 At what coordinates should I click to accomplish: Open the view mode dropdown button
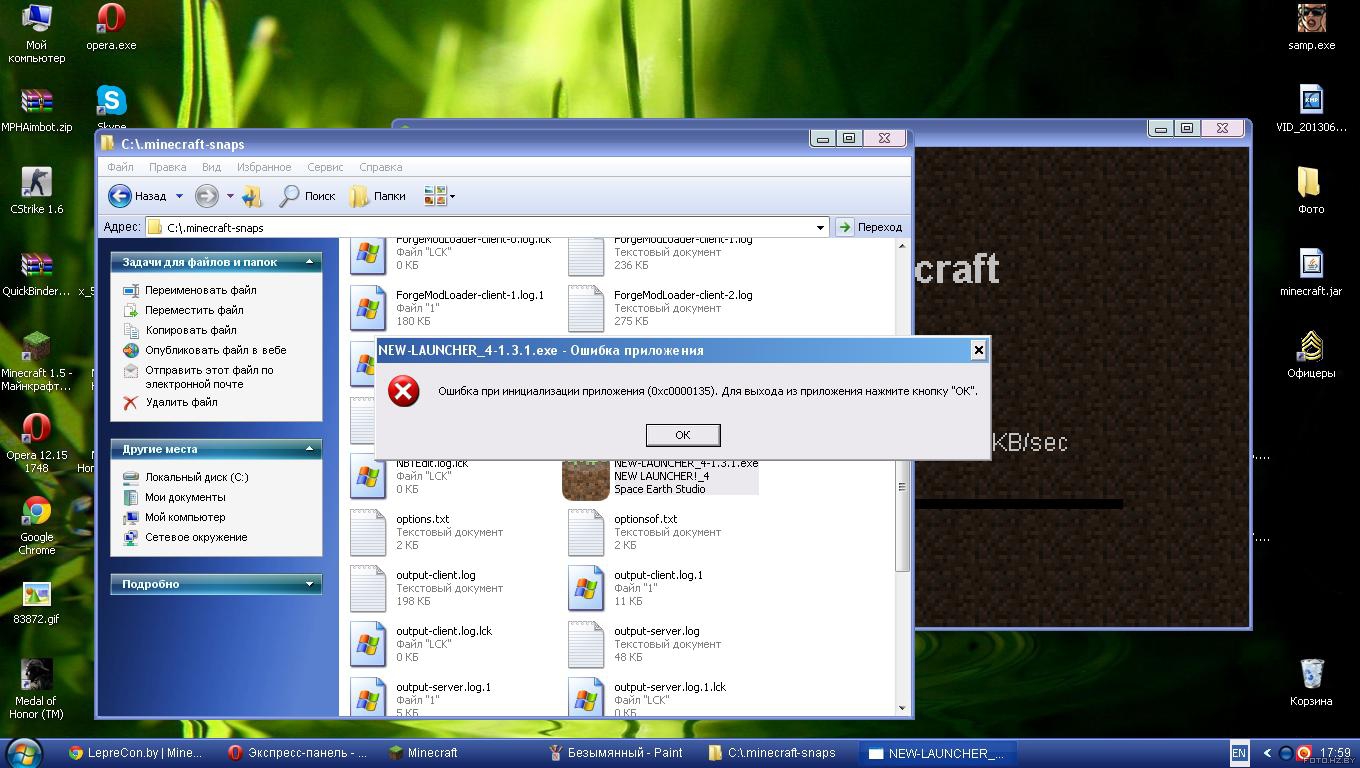(x=439, y=196)
